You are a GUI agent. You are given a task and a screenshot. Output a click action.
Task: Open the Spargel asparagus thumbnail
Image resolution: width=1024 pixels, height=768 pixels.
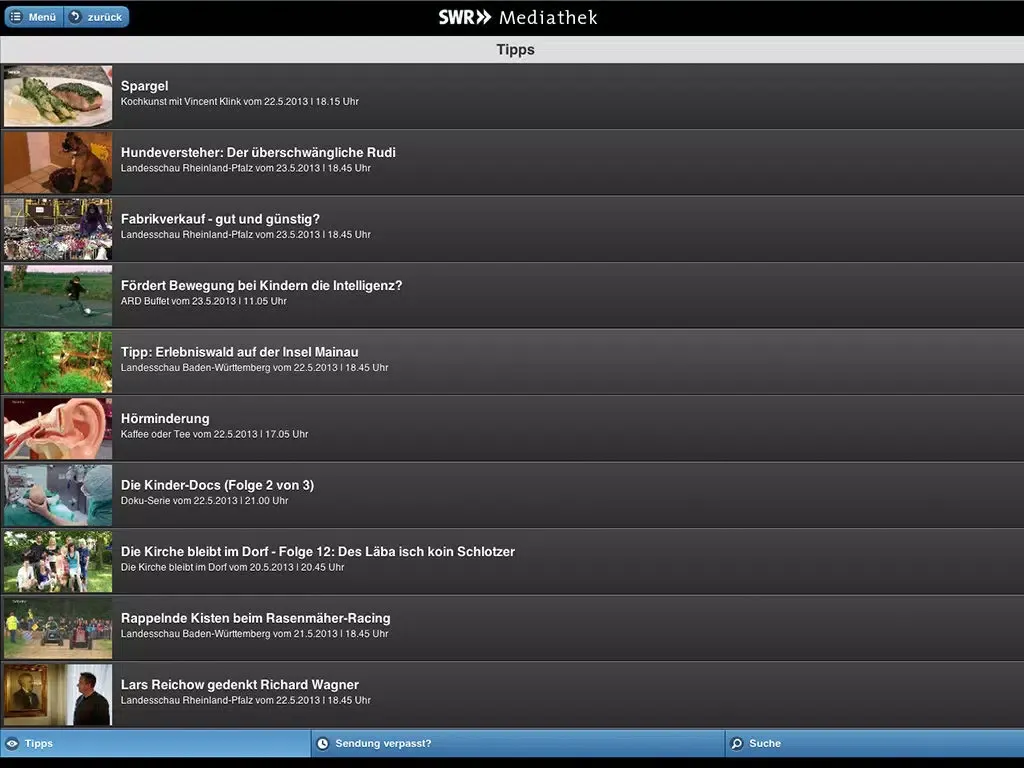(x=58, y=96)
